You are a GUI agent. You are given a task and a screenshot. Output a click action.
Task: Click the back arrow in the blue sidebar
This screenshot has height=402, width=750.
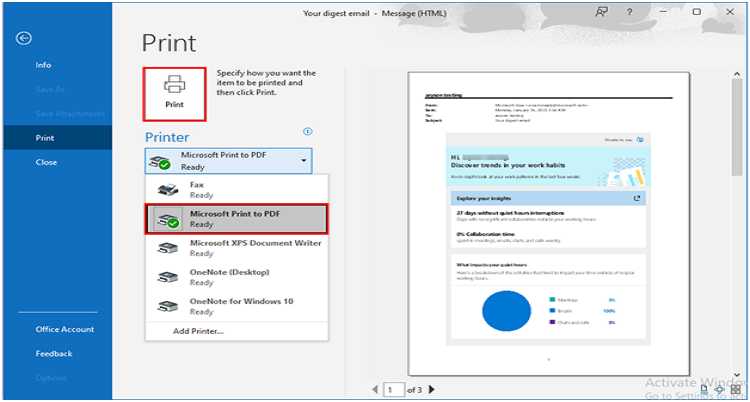coord(24,38)
